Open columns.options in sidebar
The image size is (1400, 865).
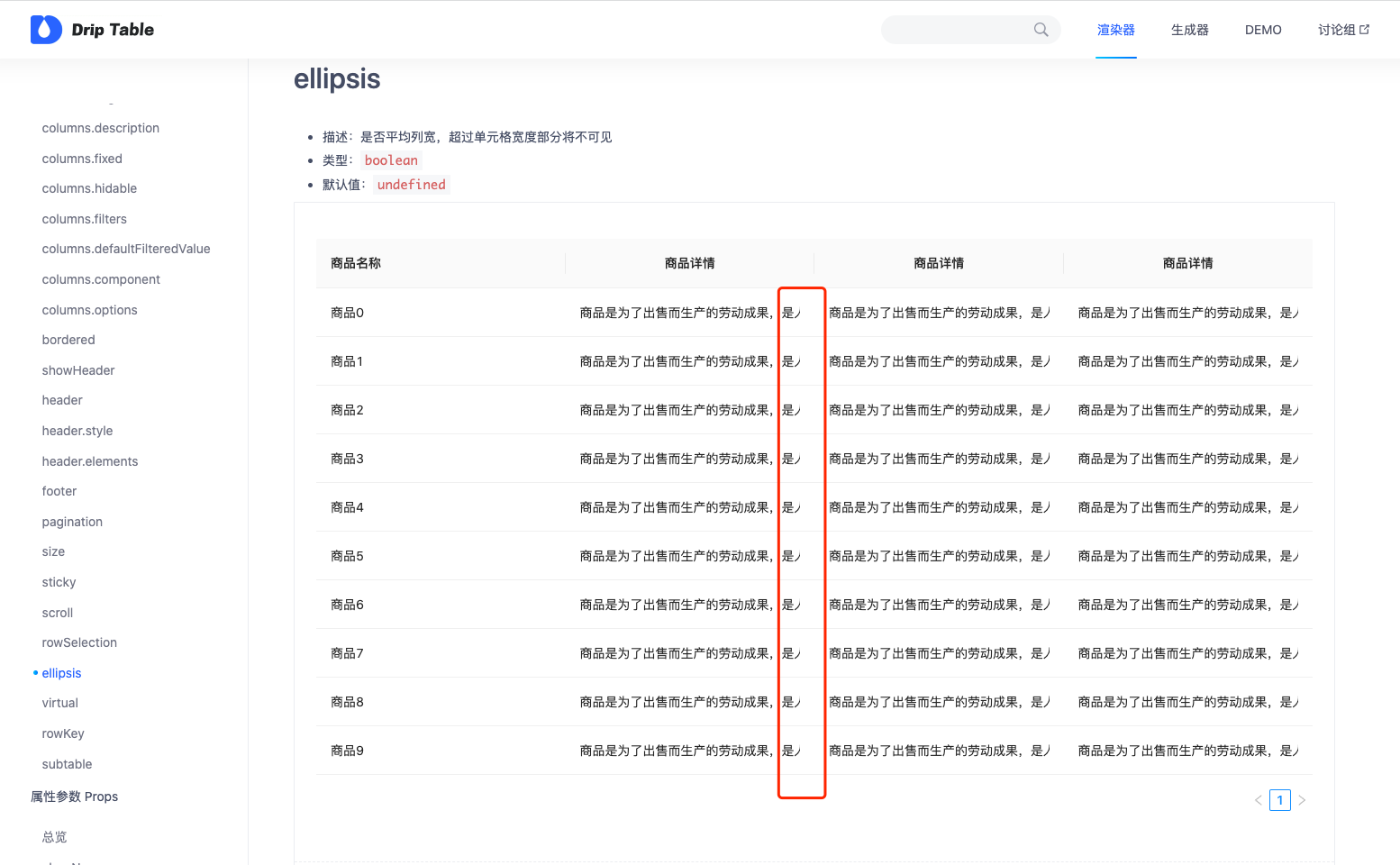pyautogui.click(x=90, y=310)
